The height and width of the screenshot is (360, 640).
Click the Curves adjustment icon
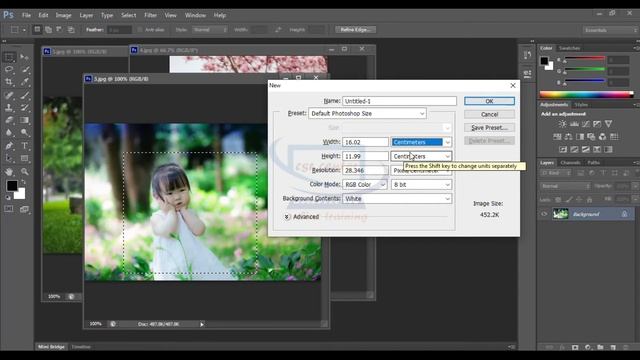(586, 124)
